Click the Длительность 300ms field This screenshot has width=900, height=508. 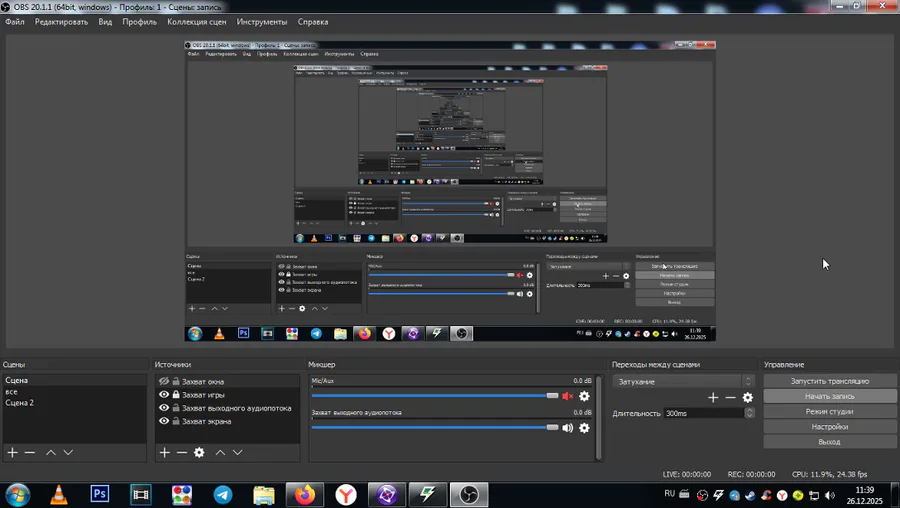pos(704,413)
